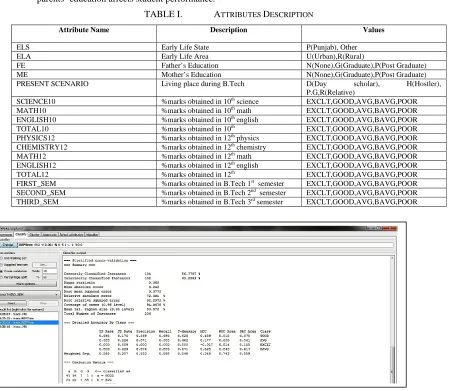The image size is (449, 391).
Task: Click the 'FE' attribute cell
Action: click(84, 65)
